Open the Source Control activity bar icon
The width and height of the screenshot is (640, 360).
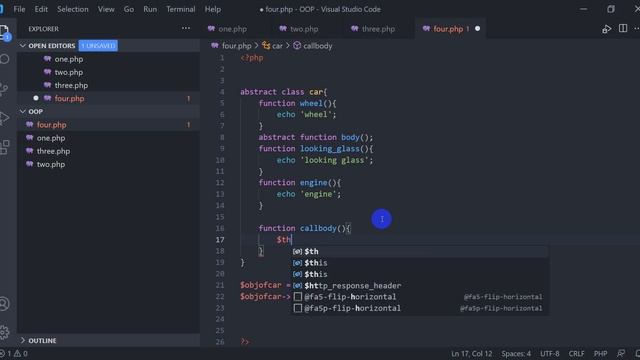tap(4, 89)
